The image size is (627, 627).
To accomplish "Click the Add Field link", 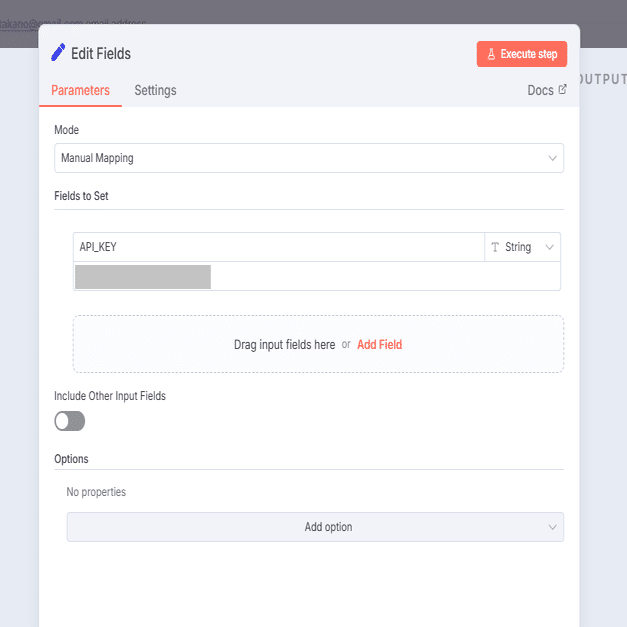I will [x=379, y=344].
